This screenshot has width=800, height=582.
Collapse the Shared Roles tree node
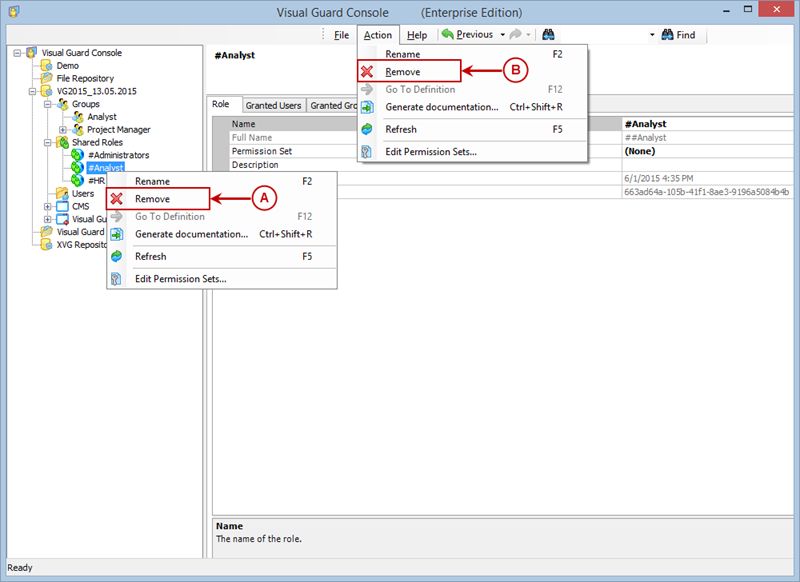point(47,142)
